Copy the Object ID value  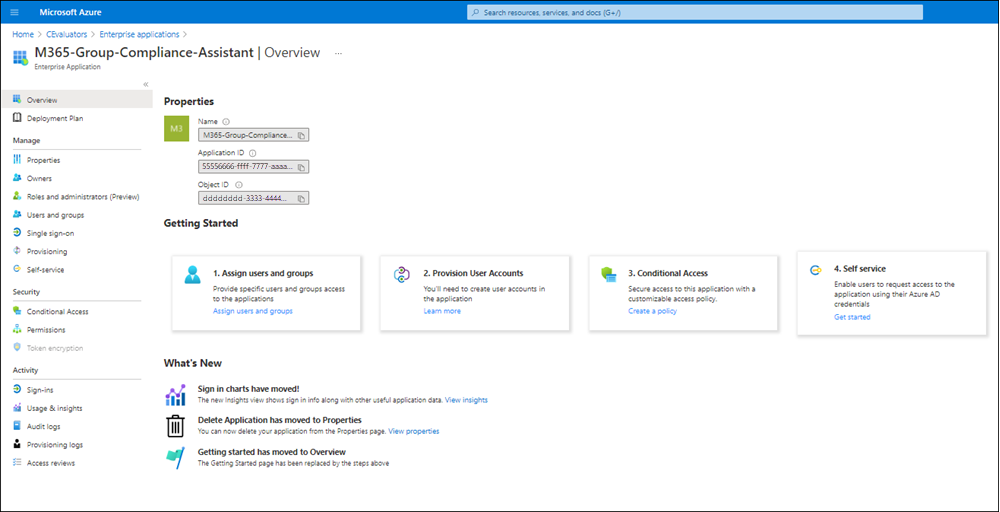pos(302,198)
